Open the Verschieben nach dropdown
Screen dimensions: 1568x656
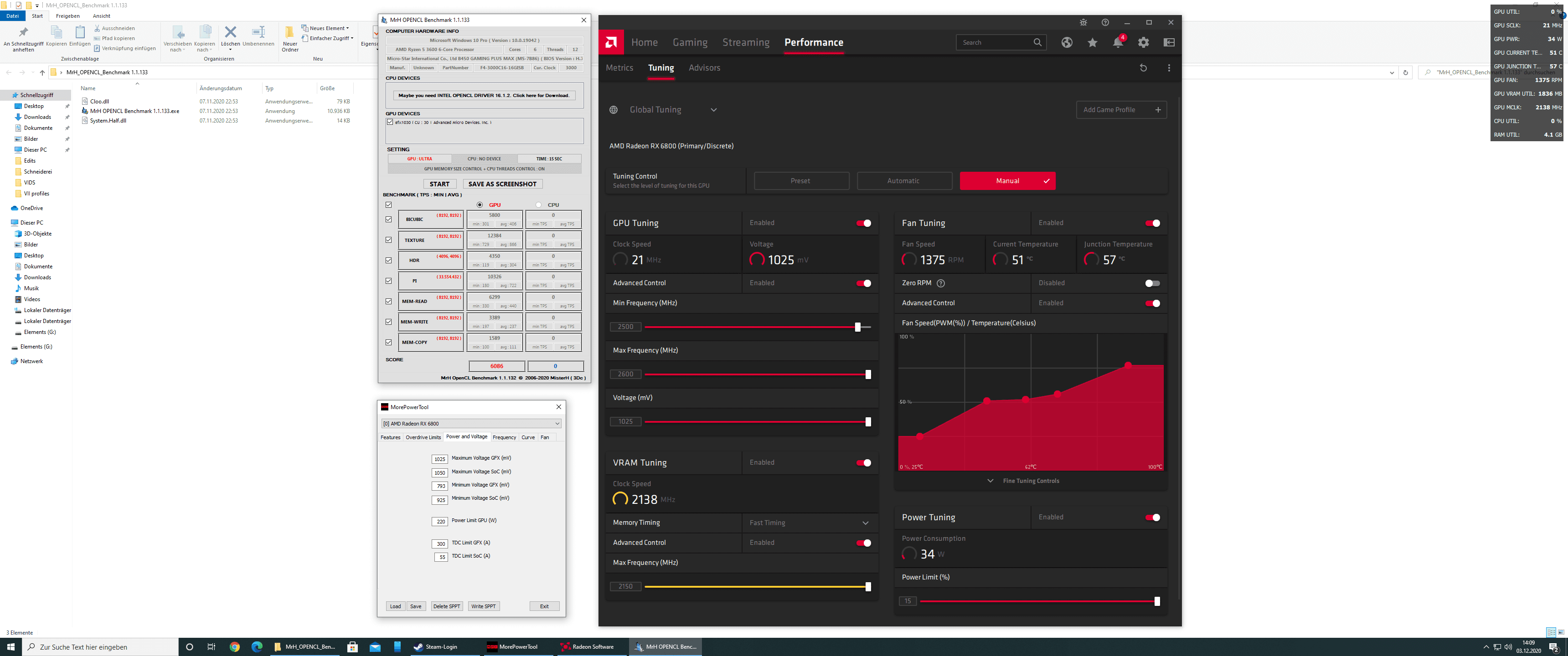tap(178, 38)
